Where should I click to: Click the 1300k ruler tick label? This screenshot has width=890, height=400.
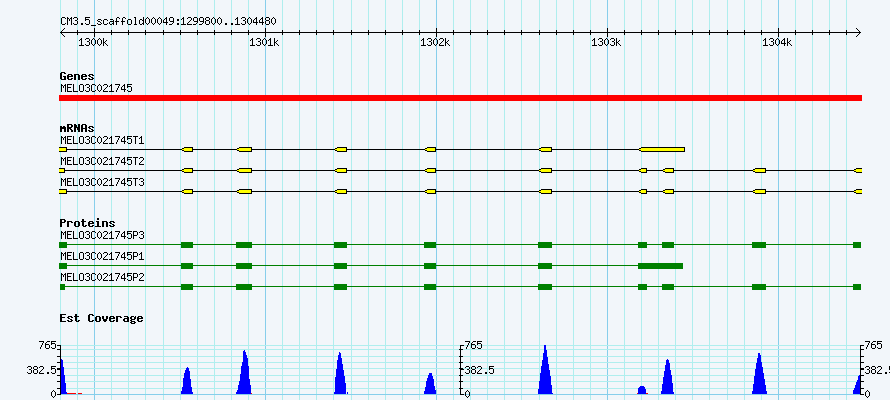(93, 42)
